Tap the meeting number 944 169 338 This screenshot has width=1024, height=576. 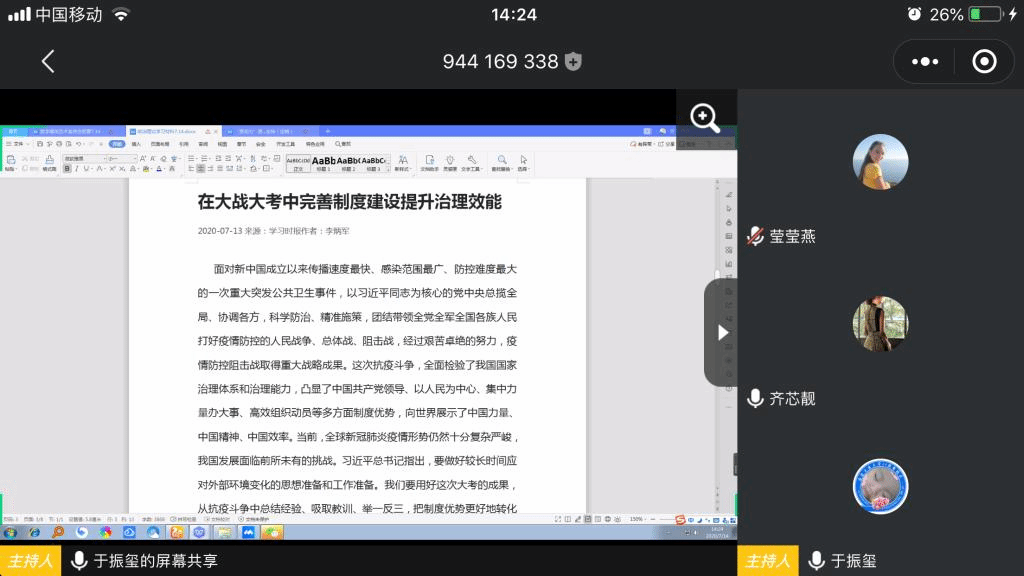[500, 61]
